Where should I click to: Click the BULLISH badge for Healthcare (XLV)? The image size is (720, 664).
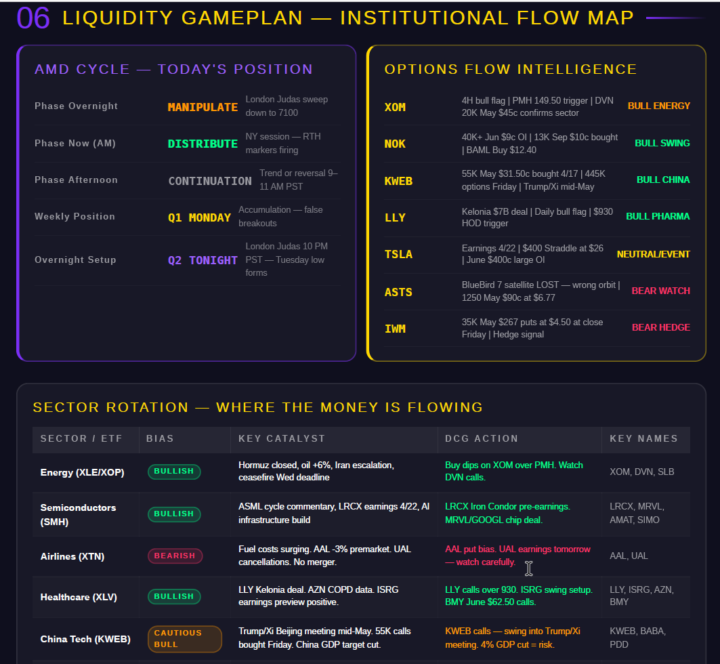[x=174, y=596]
